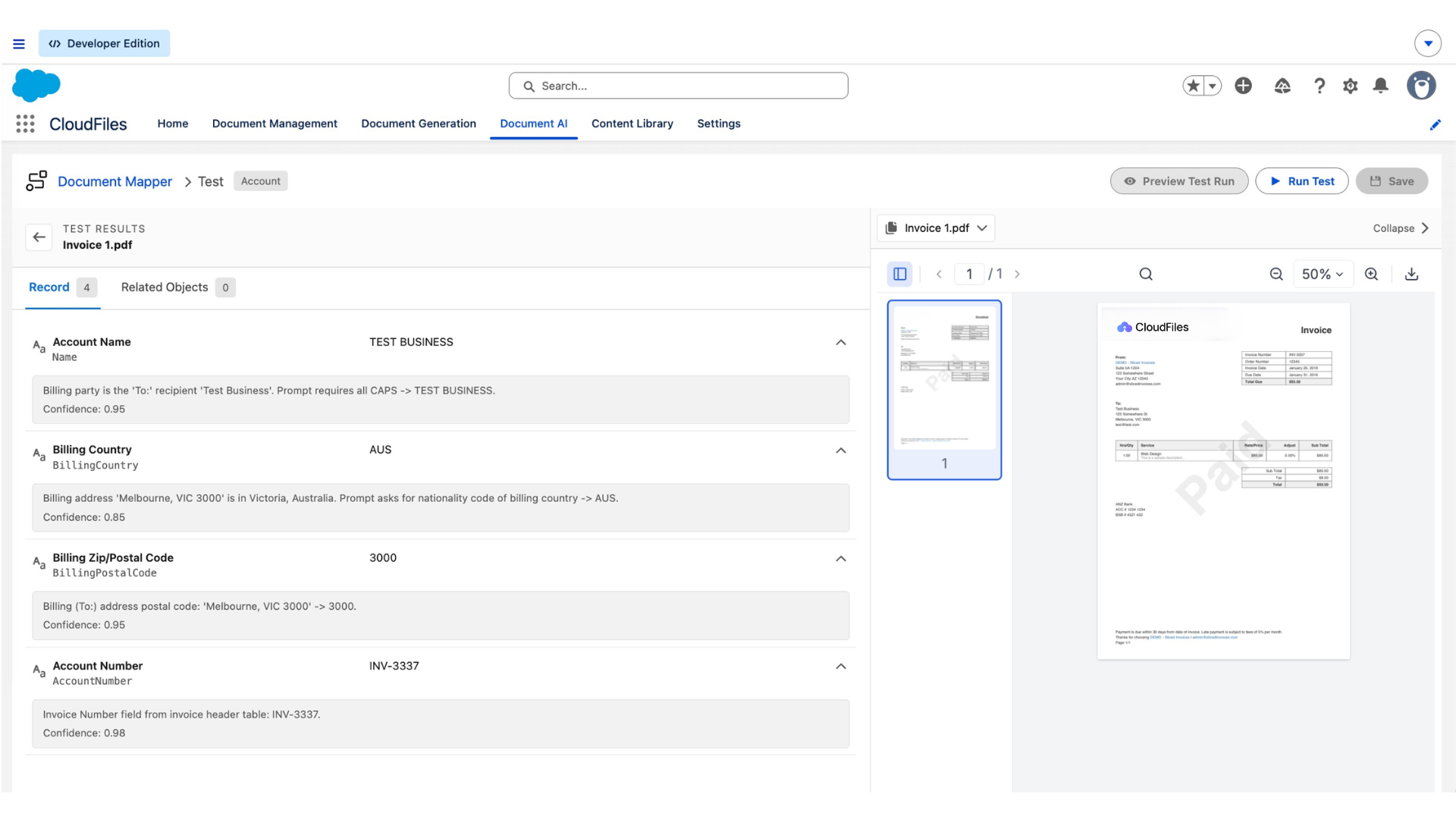
Task: Open the App Launcher dots grid
Action: (x=26, y=124)
